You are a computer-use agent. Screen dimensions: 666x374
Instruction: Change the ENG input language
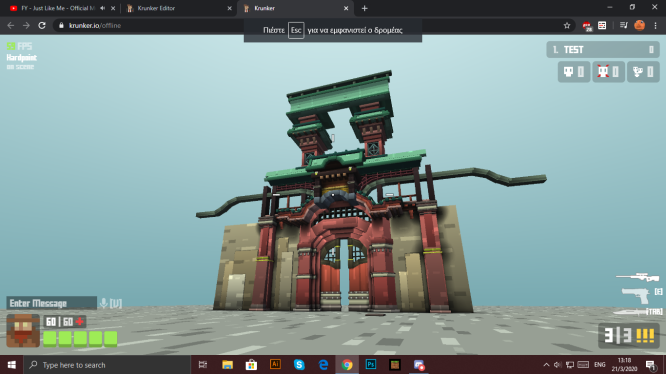[600, 365]
